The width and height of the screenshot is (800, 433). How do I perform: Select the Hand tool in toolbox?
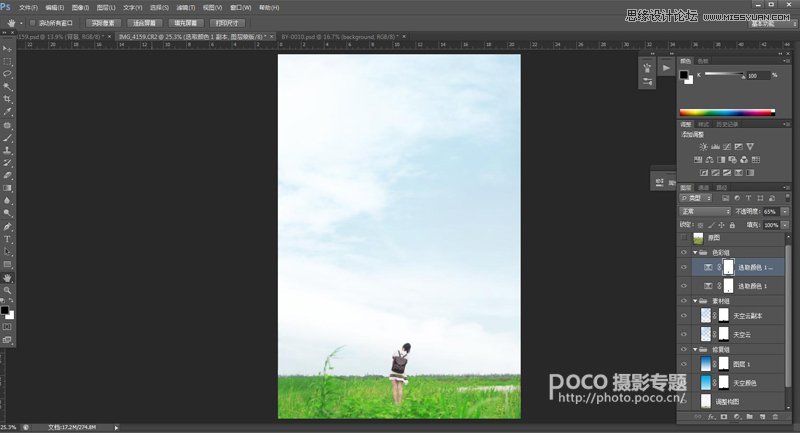point(7,278)
